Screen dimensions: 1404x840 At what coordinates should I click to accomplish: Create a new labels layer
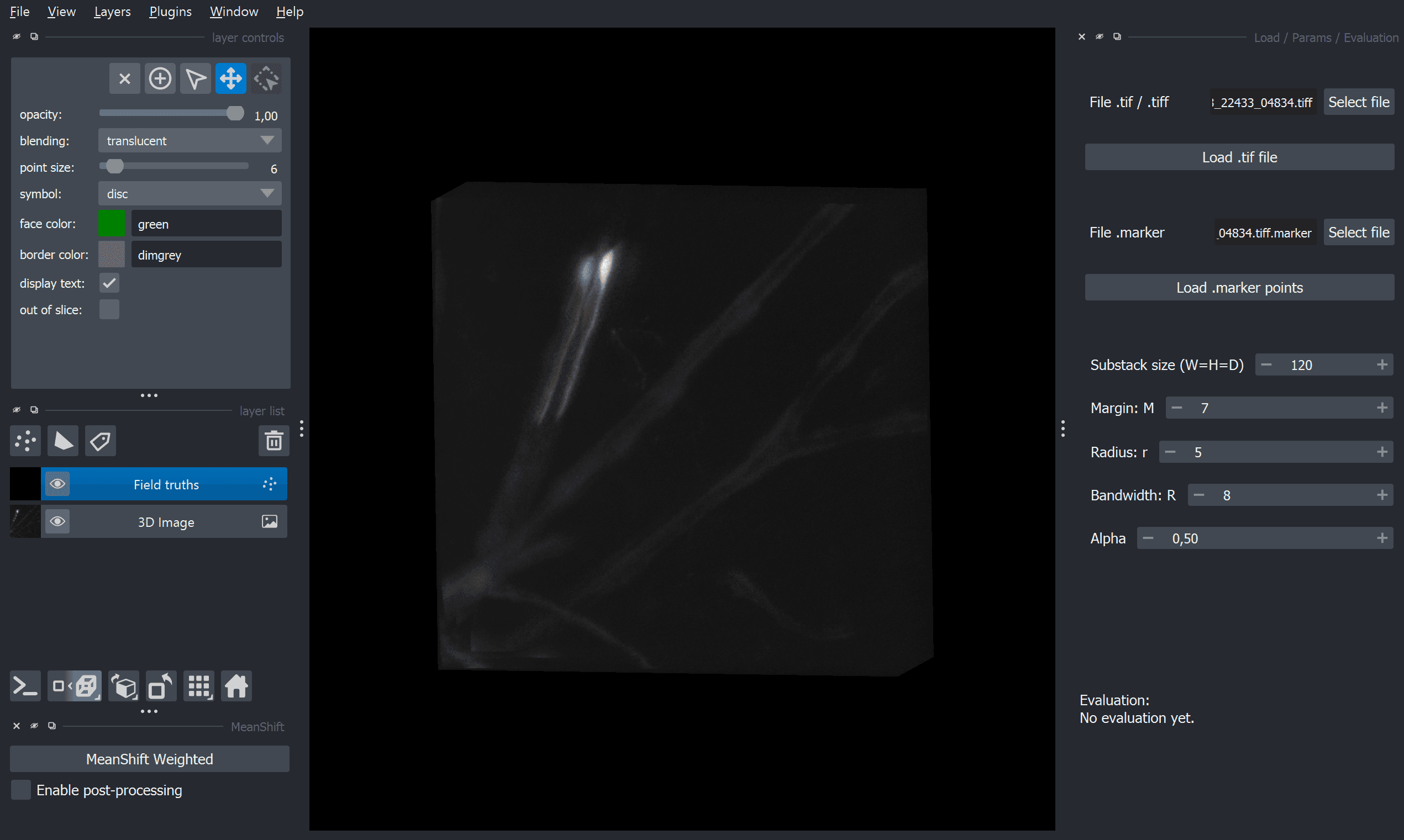[100, 441]
